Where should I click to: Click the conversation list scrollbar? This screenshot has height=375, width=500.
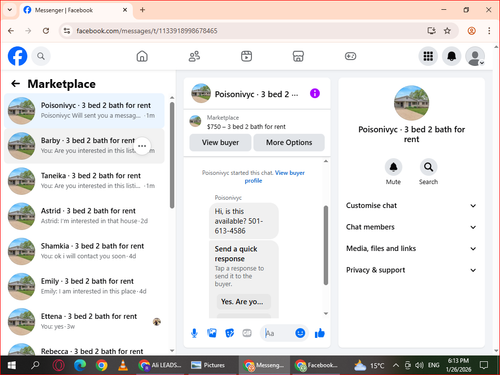pos(172,155)
